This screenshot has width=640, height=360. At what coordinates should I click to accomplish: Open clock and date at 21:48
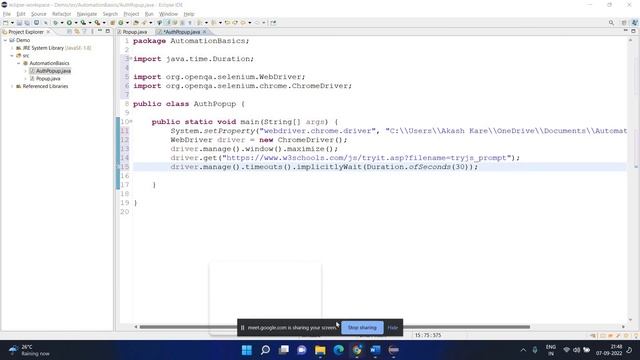coord(609,350)
